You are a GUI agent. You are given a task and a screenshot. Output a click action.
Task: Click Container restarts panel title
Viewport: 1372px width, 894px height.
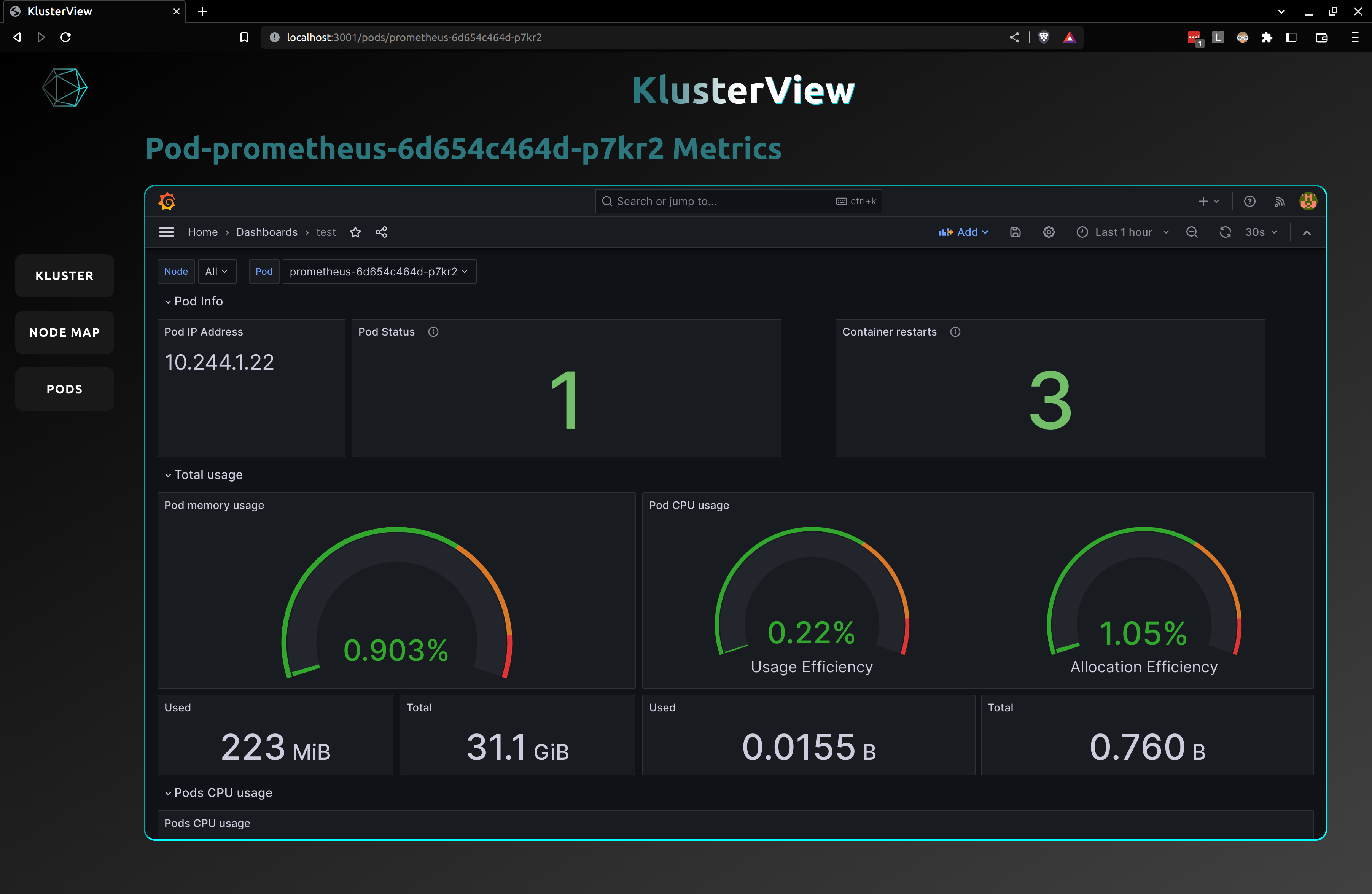[x=890, y=332]
